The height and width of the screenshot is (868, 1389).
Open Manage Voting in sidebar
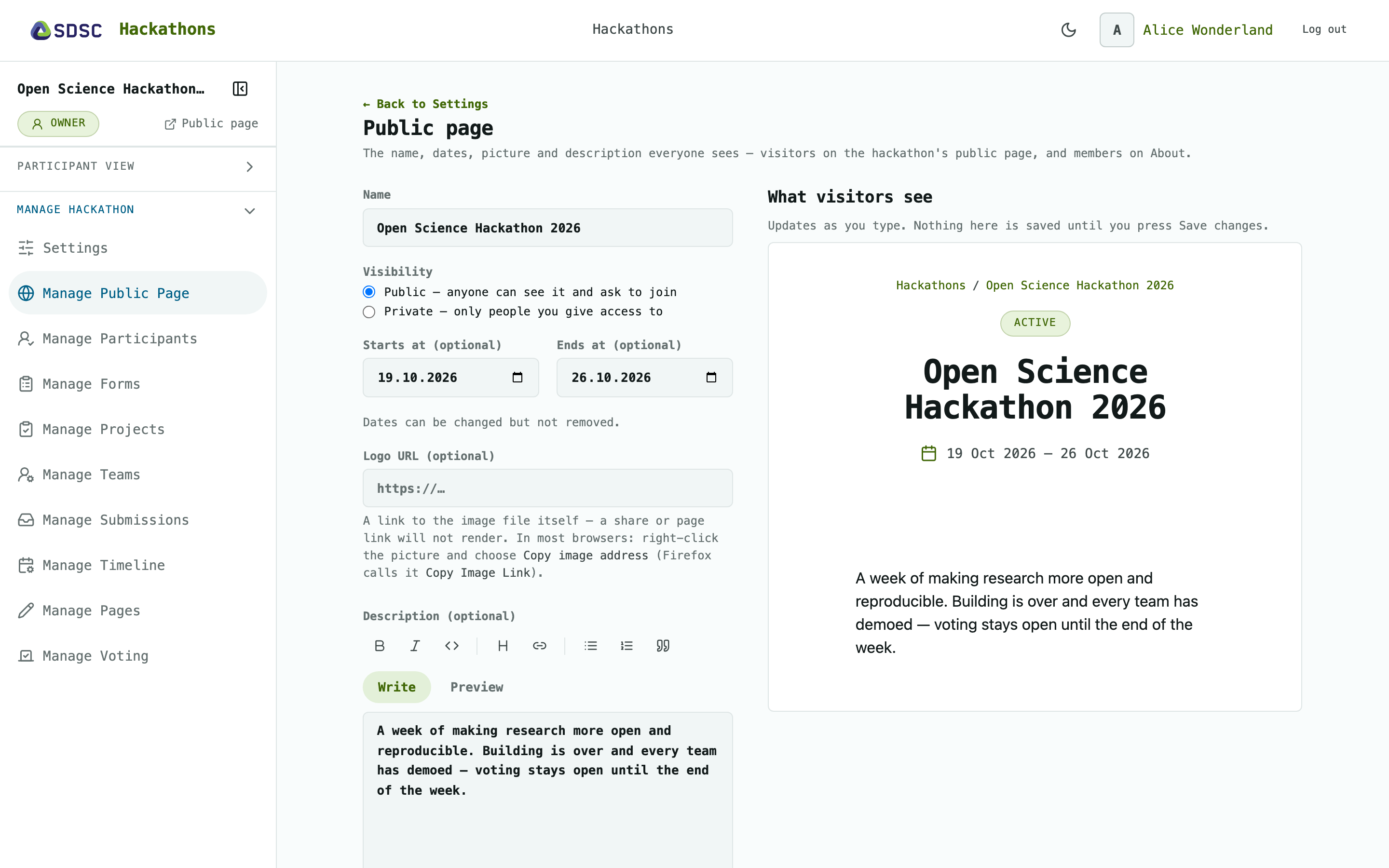point(138,656)
